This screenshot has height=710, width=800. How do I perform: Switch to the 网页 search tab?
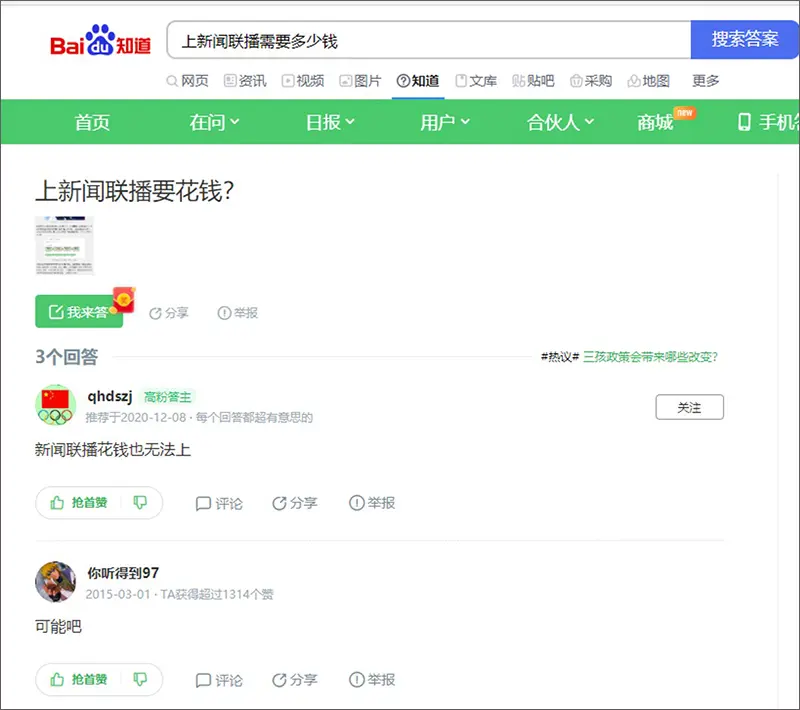(187, 81)
